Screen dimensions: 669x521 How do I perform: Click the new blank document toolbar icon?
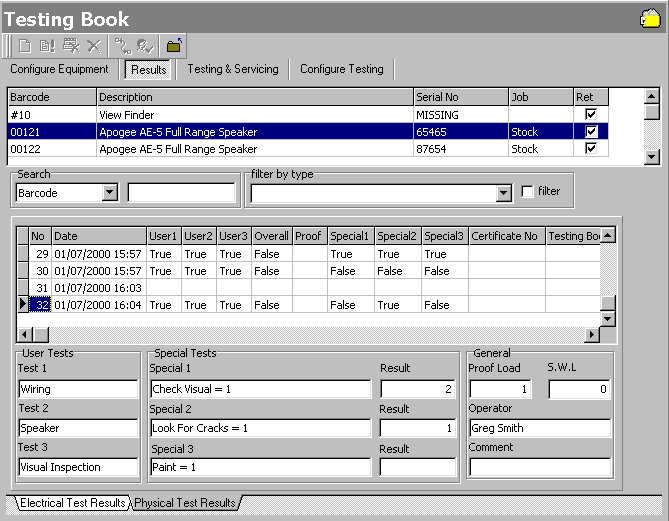coord(23,45)
